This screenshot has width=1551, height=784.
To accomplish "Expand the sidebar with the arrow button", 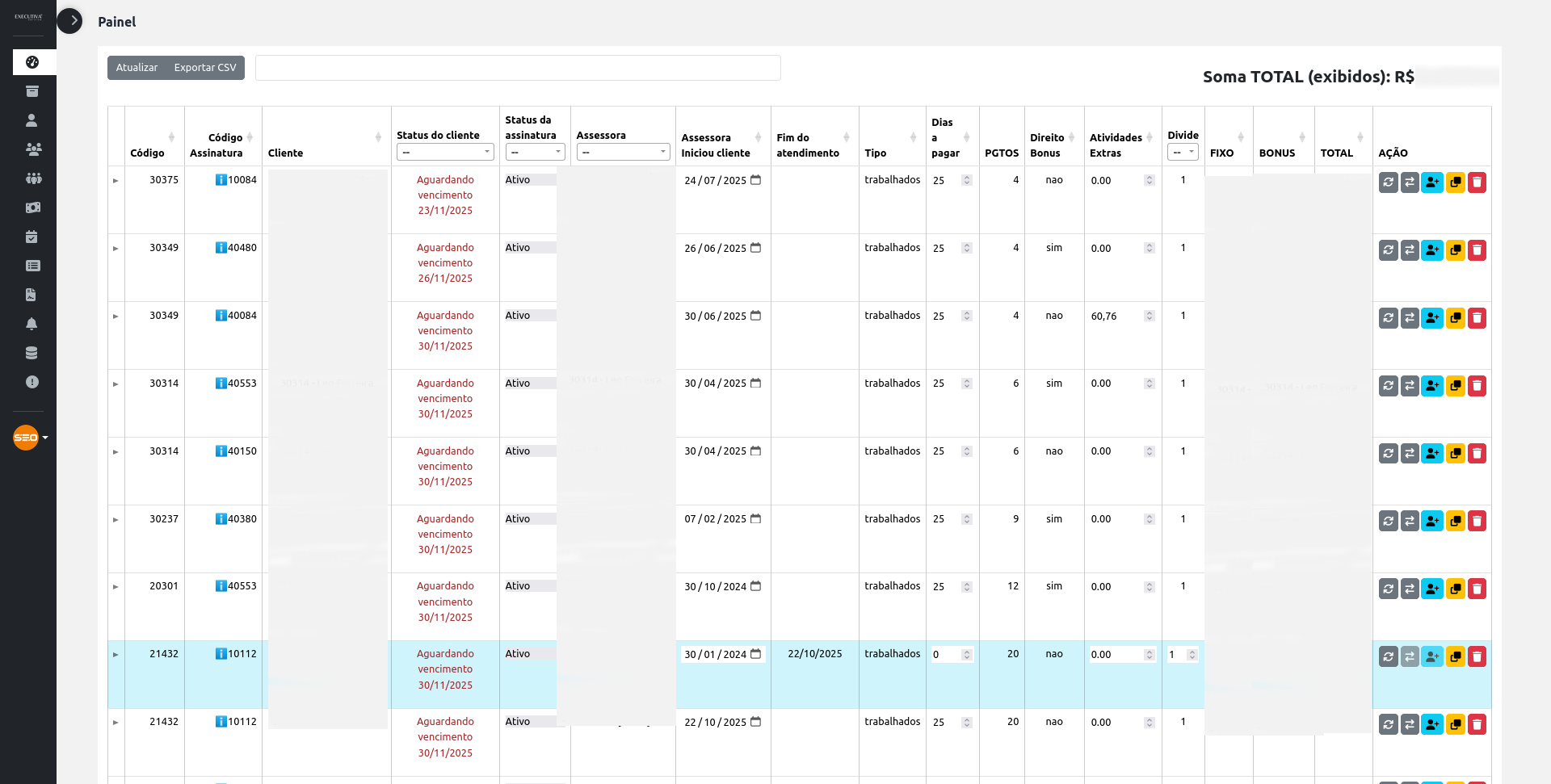I will click(x=70, y=21).
